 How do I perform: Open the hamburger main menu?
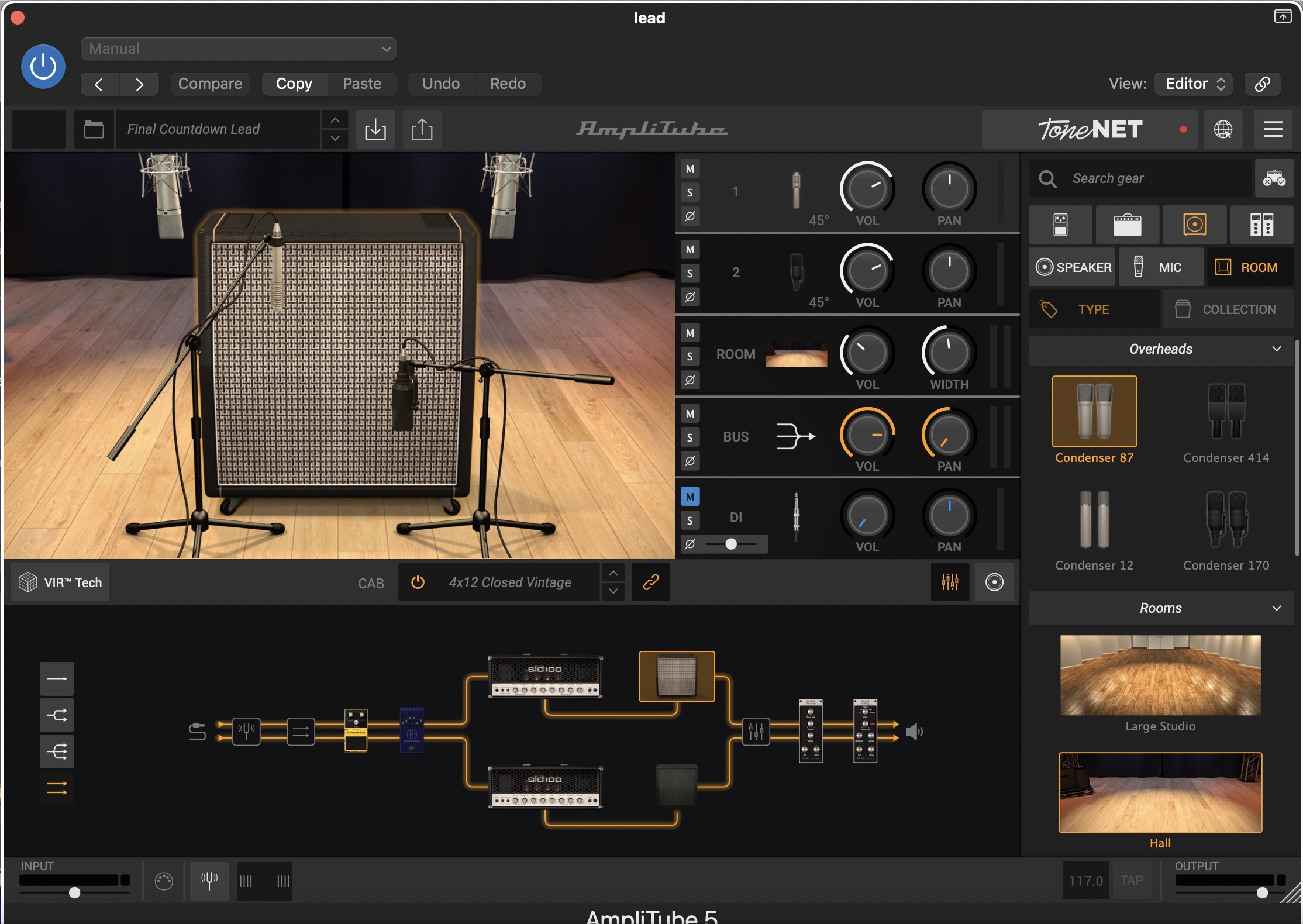click(1273, 129)
